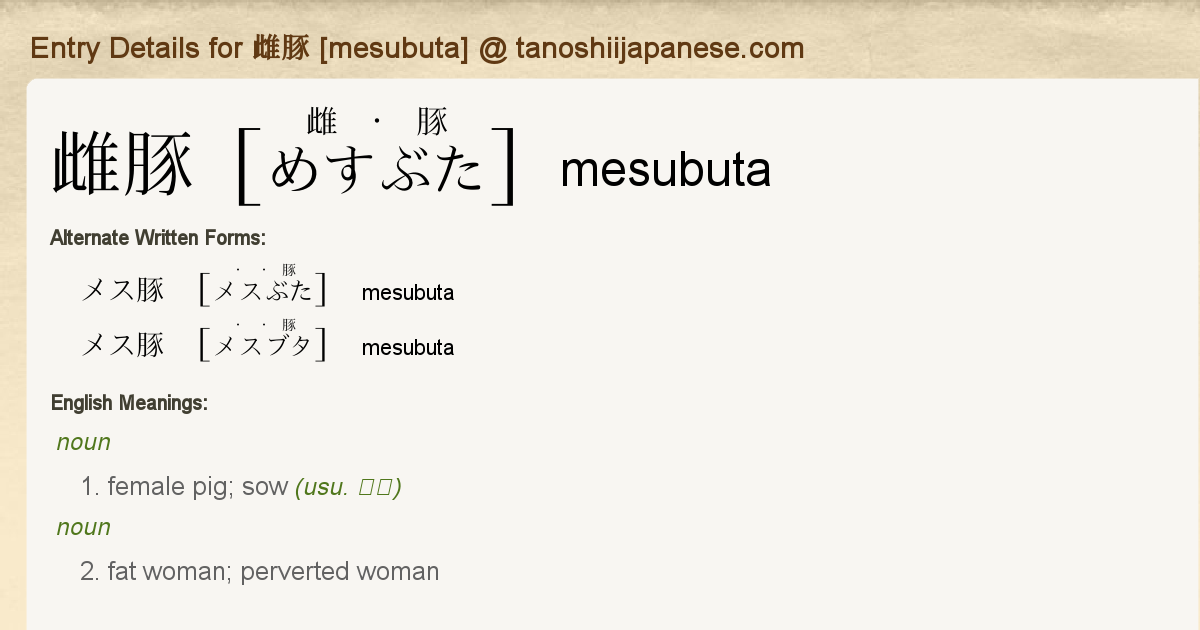Click the green '(usu. …)' usage note
Image resolution: width=1200 pixels, height=630 pixels.
(348, 487)
